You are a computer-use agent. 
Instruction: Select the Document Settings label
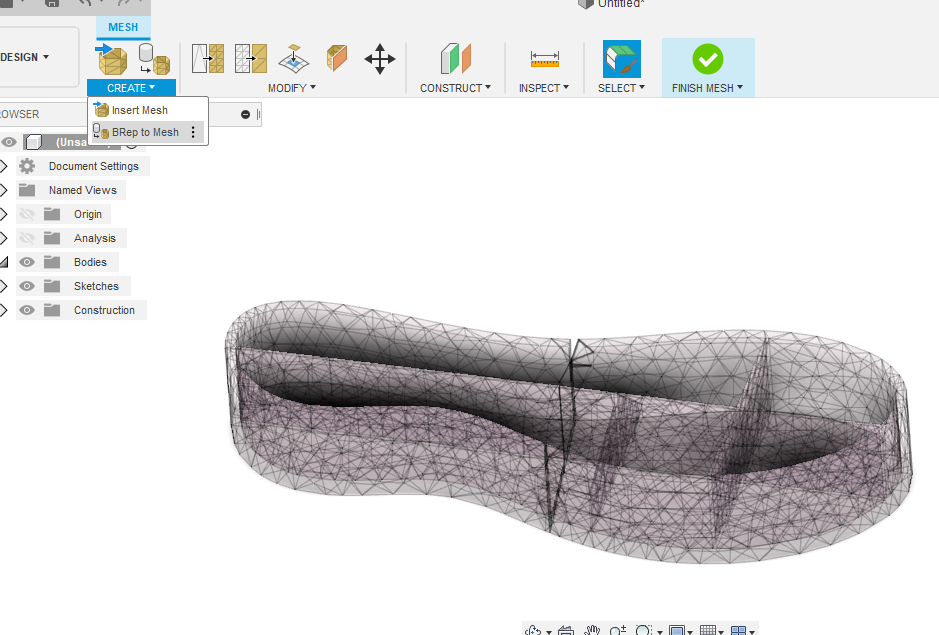click(94, 166)
